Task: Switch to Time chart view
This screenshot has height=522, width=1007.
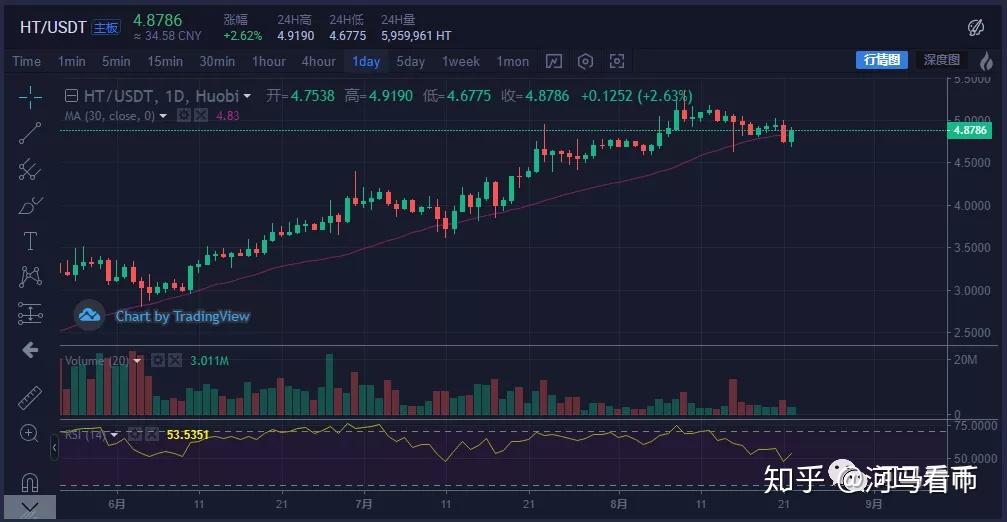Action: point(26,62)
